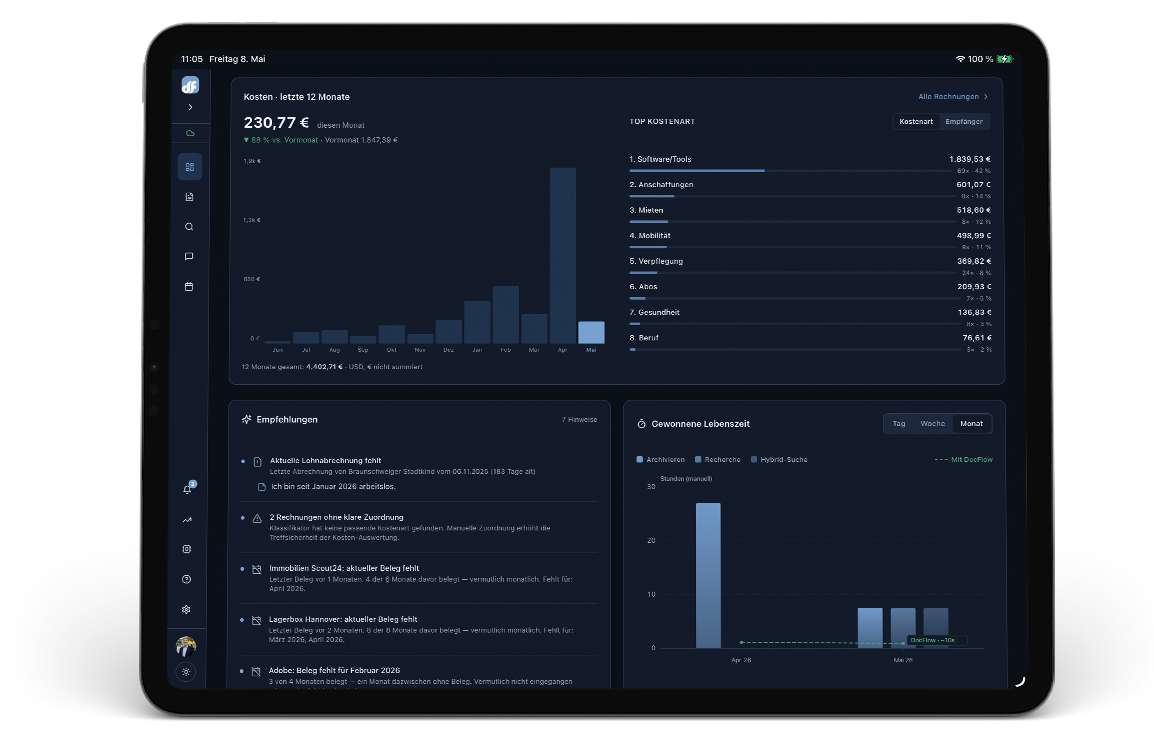1154x746 pixels.
Task: Switch to the 'Empfänger' segment
Action: [963, 122]
